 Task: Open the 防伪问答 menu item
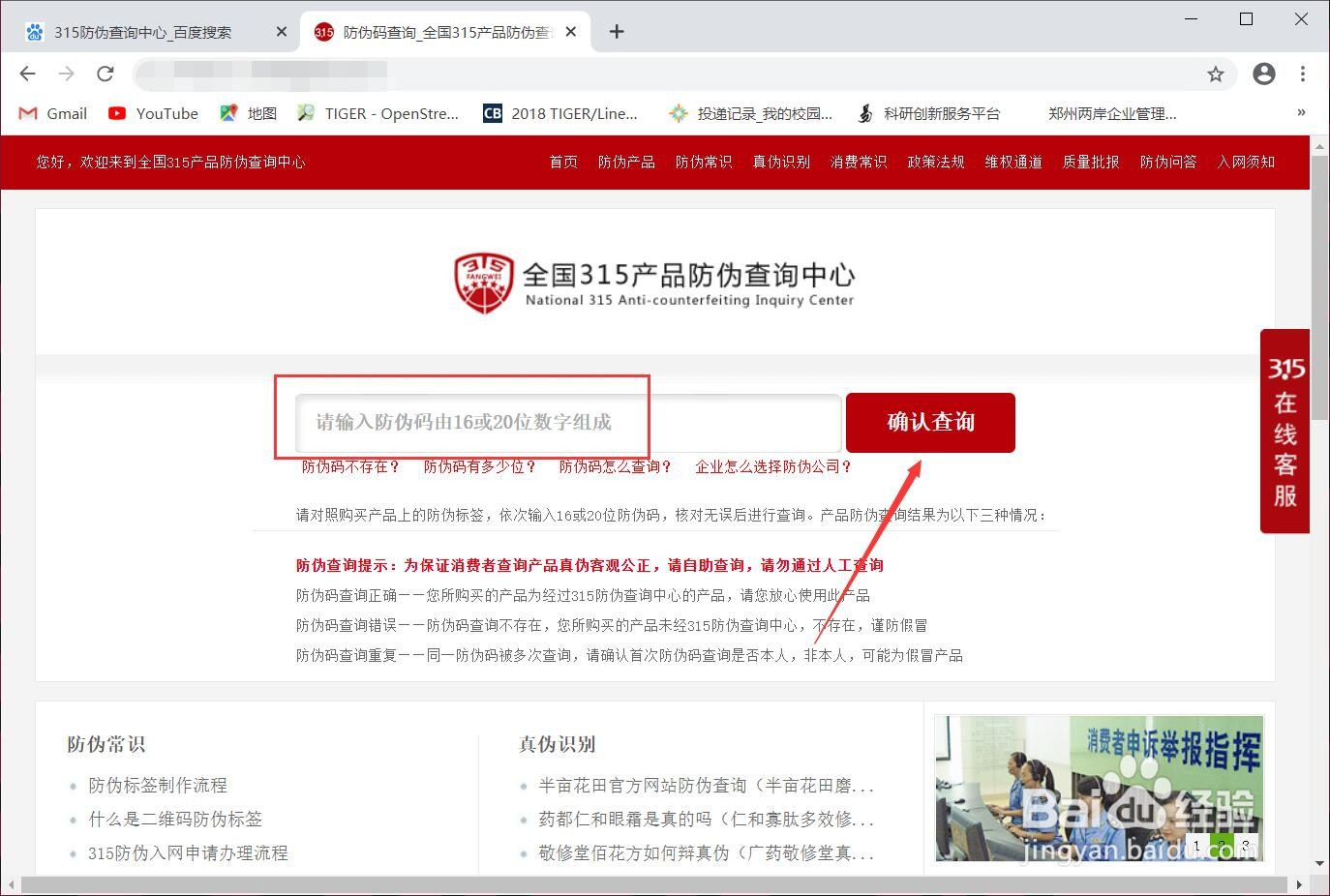[x=1168, y=162]
